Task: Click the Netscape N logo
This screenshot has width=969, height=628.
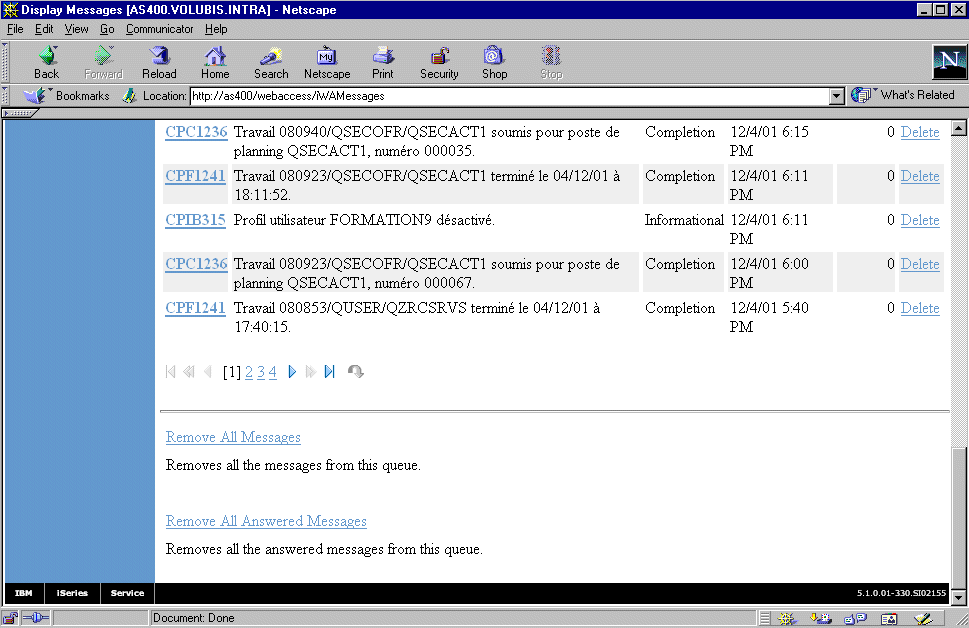Action: point(949,62)
